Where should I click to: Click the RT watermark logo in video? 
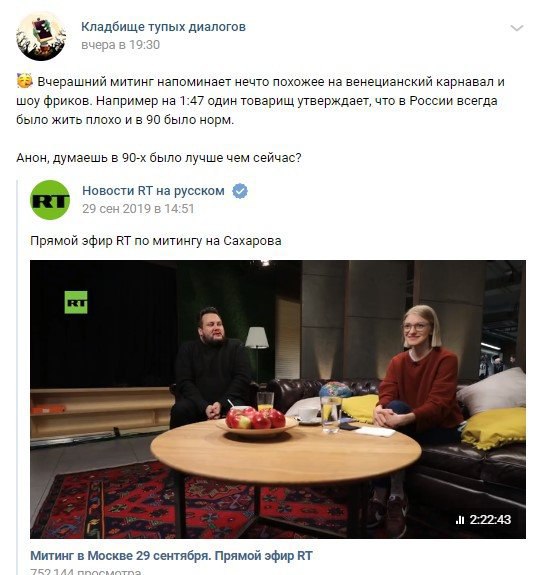76,302
